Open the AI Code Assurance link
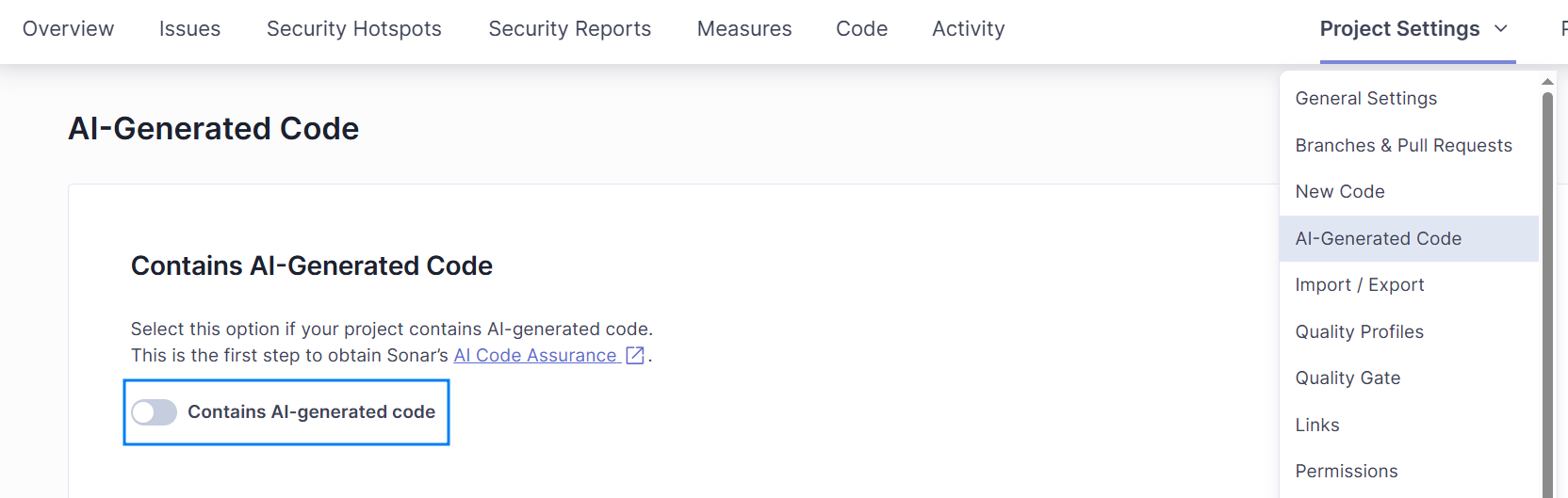Image resolution: width=1568 pixels, height=498 pixels. [534, 356]
